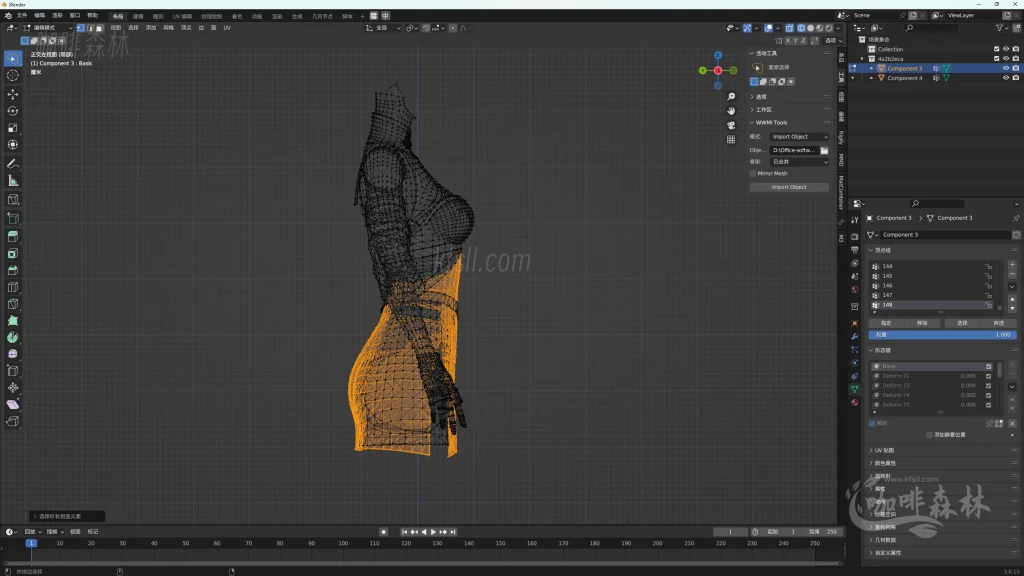Open the edit mode selector dropdown
Image resolution: width=1024 pixels, height=576 pixels.
(x=48, y=28)
